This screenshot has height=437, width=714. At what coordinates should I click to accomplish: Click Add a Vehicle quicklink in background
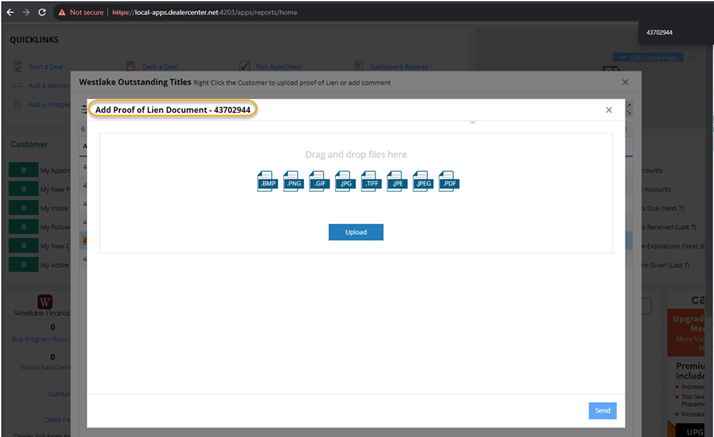pyautogui.click(x=48, y=86)
